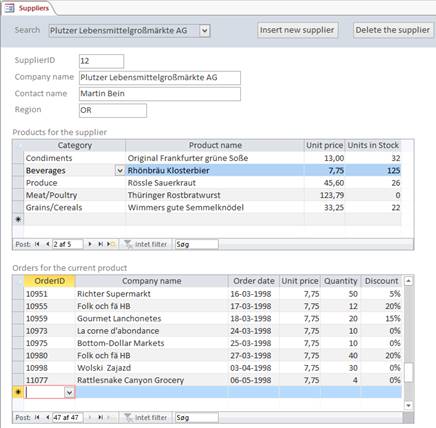
Task: Click the products Søg search box
Action: tap(197, 244)
